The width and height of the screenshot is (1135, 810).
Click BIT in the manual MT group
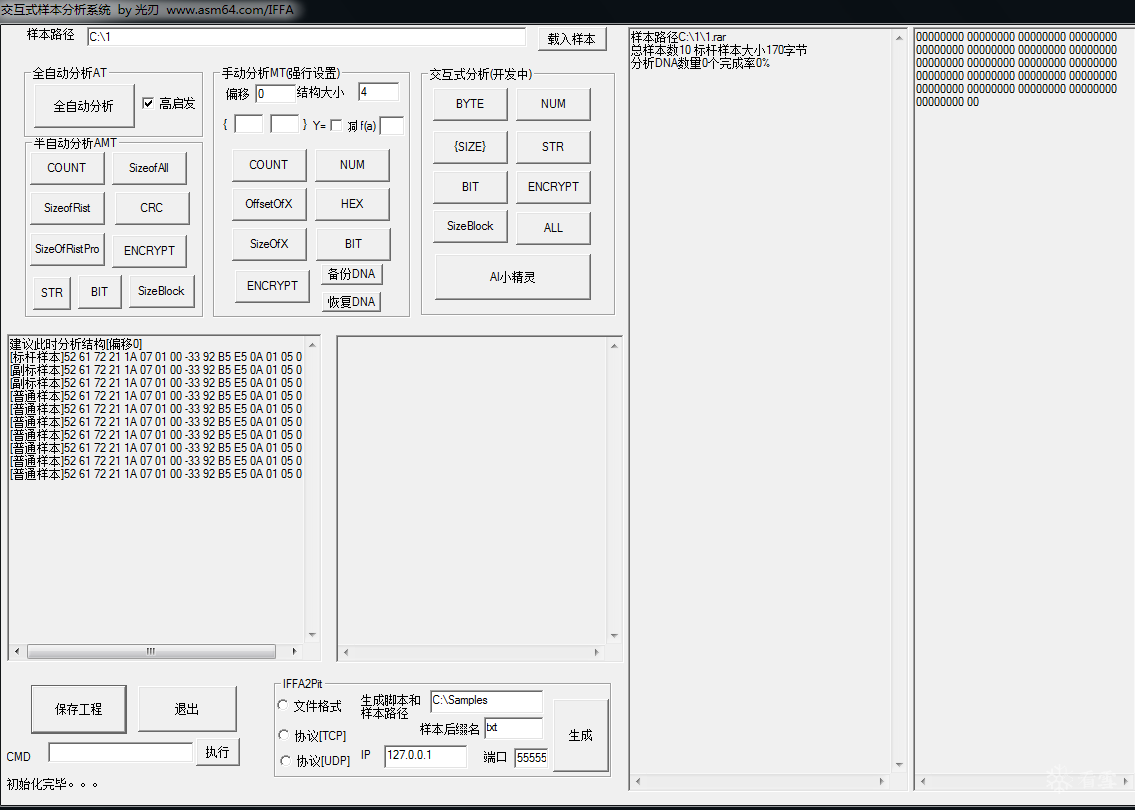coord(353,244)
